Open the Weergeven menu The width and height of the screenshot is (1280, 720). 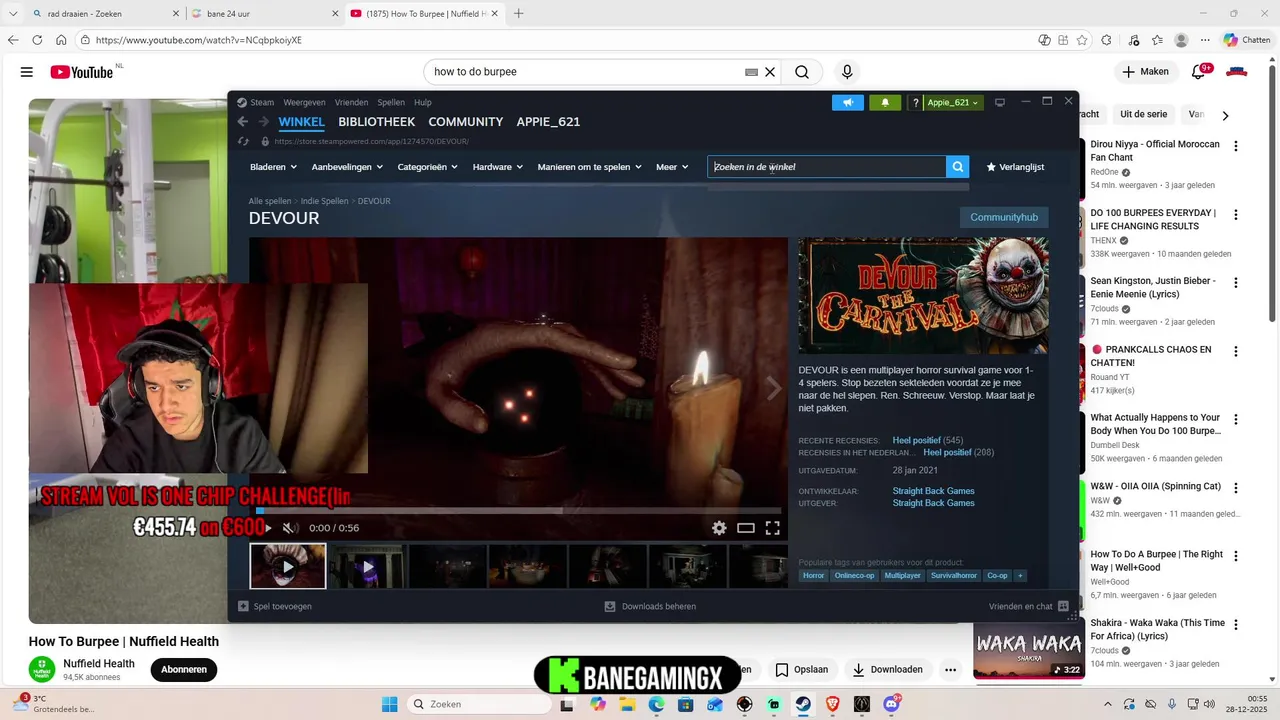[x=304, y=102]
